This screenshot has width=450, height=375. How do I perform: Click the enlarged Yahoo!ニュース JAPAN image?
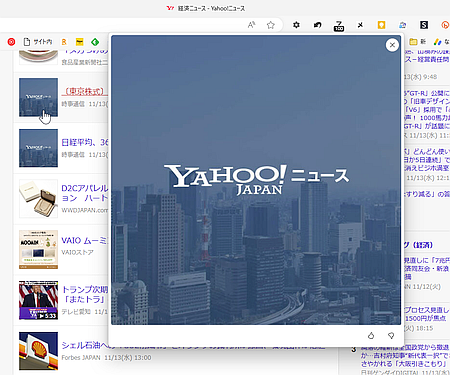256,180
